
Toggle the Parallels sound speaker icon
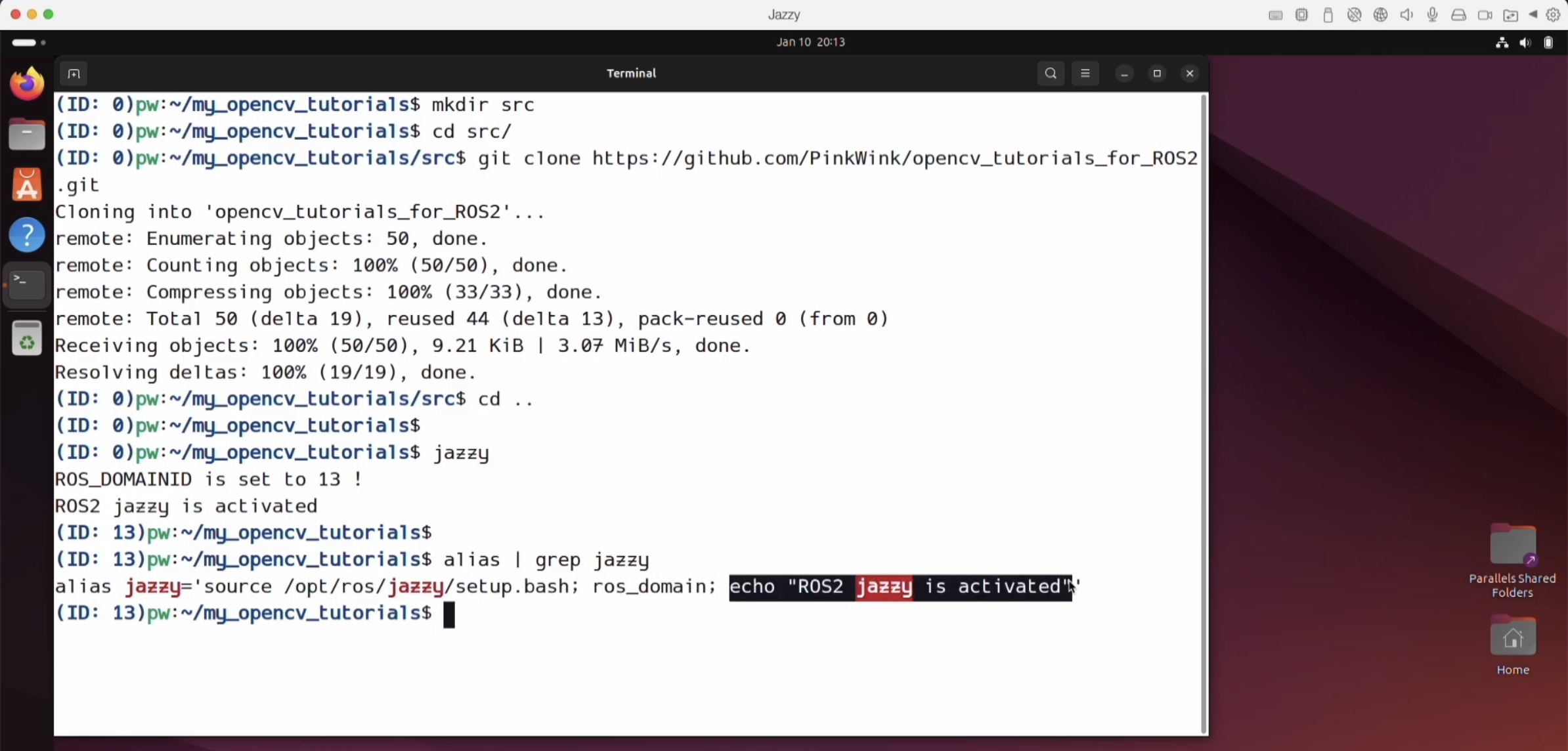tap(1406, 14)
